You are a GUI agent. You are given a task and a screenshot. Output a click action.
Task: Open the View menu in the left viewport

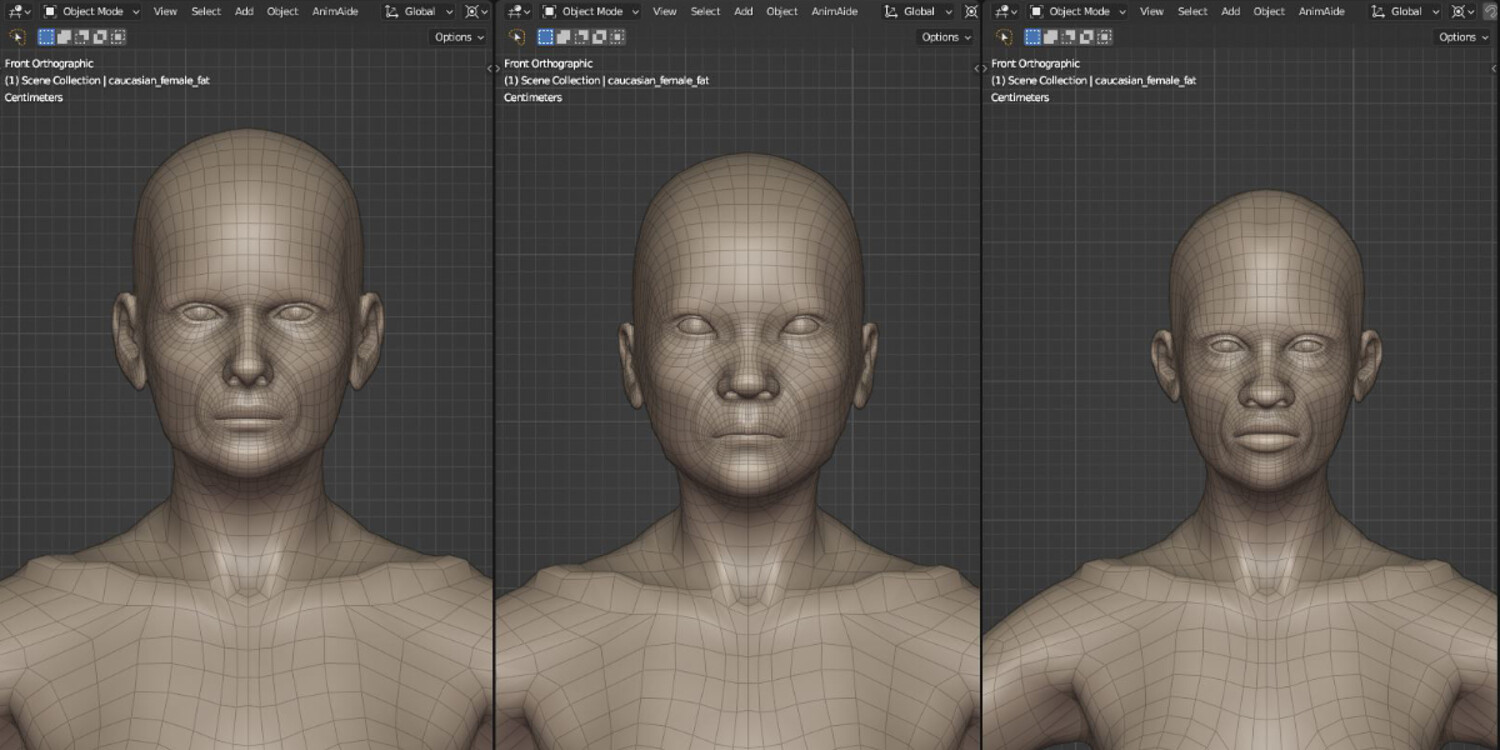(x=165, y=12)
